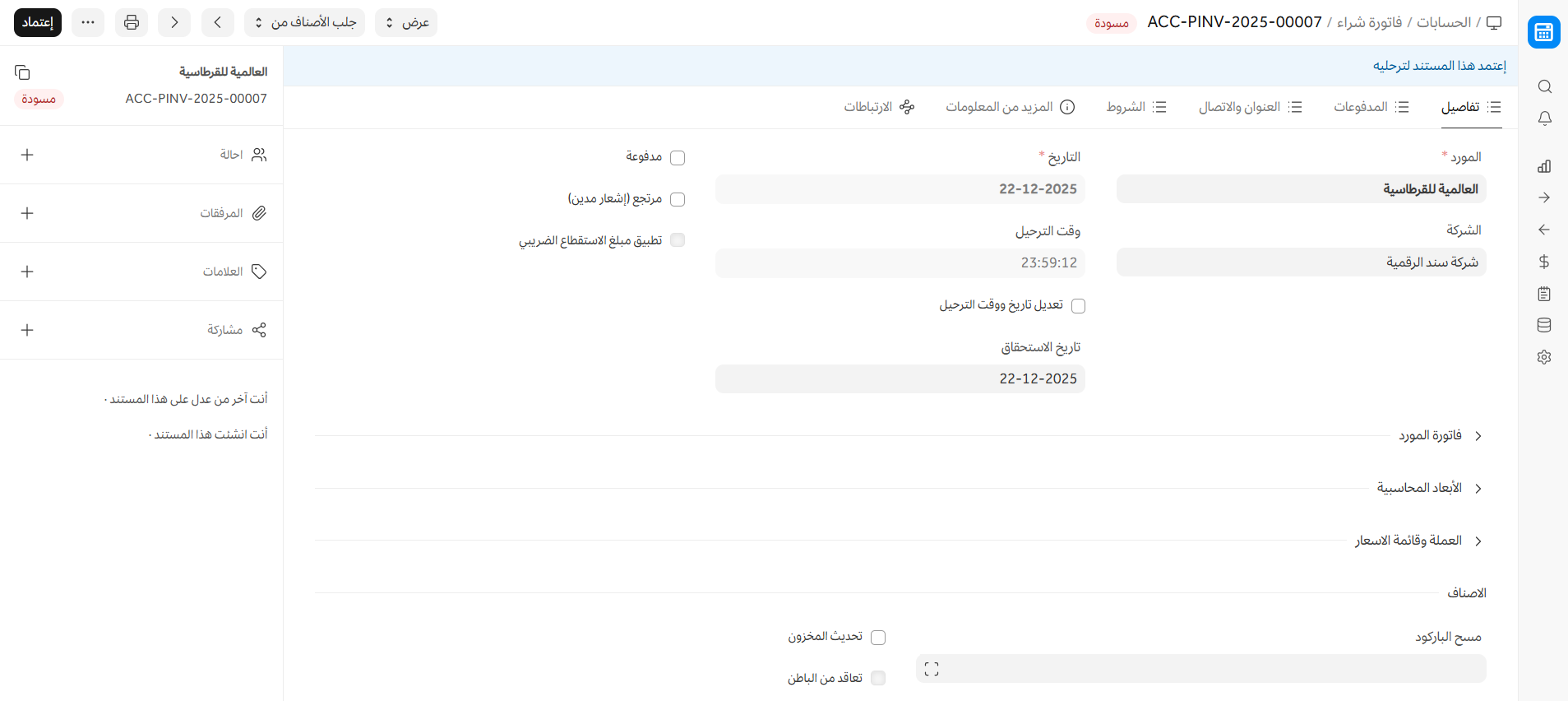Click the search icon in the right sidebar
This screenshot has height=701, width=1568.
coord(1544,86)
